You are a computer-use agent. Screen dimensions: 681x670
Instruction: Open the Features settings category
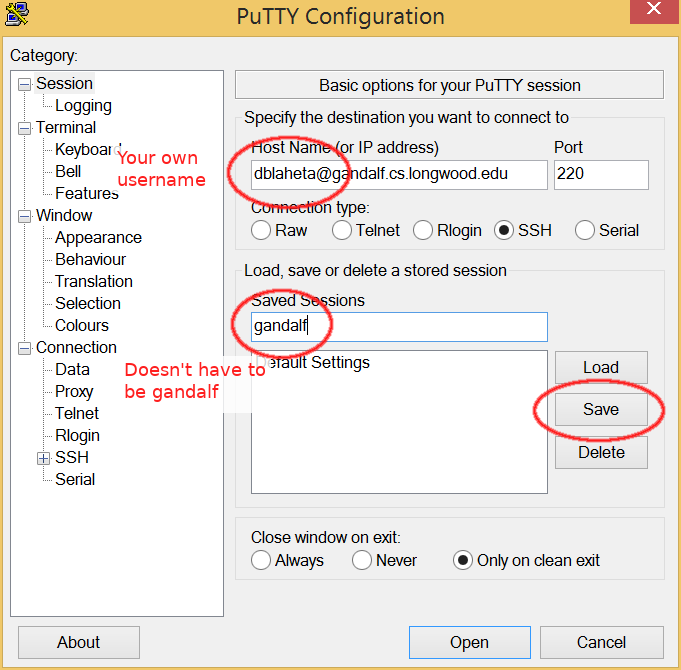pyautogui.click(x=86, y=193)
